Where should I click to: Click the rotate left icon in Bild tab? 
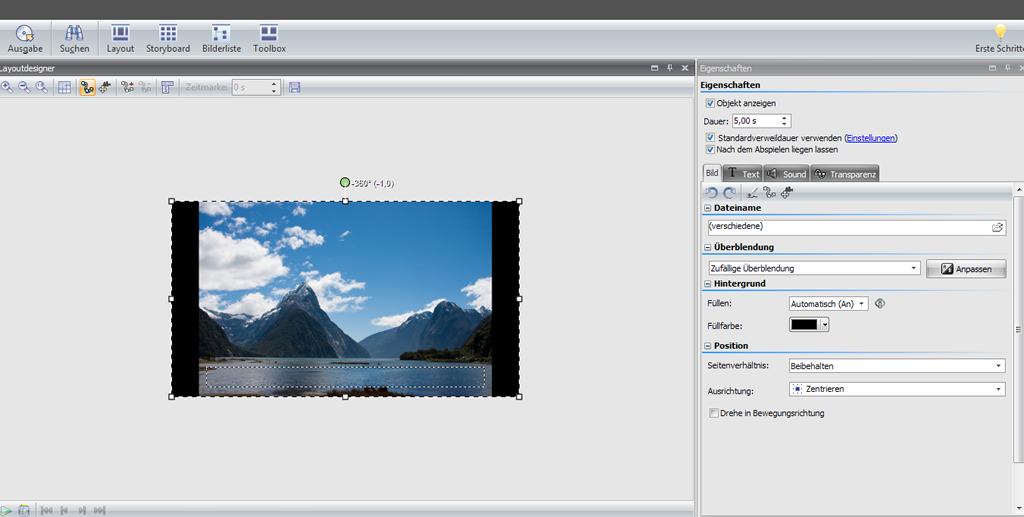pyautogui.click(x=712, y=192)
